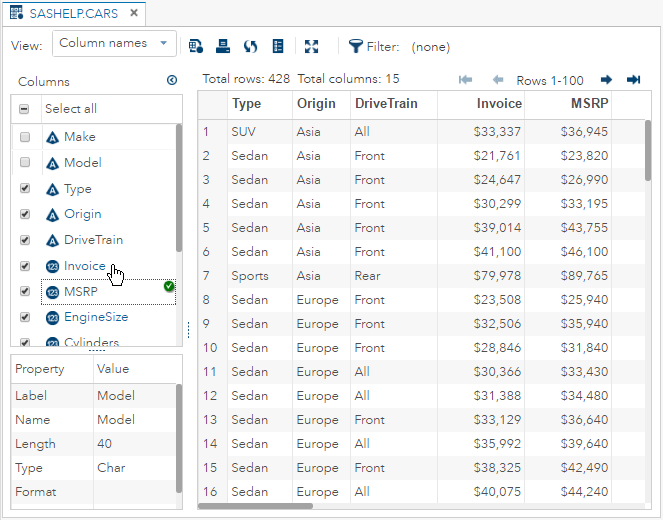Image resolution: width=663 pixels, height=520 pixels.
Task: Click the MSRP column header
Action: [x=590, y=103]
